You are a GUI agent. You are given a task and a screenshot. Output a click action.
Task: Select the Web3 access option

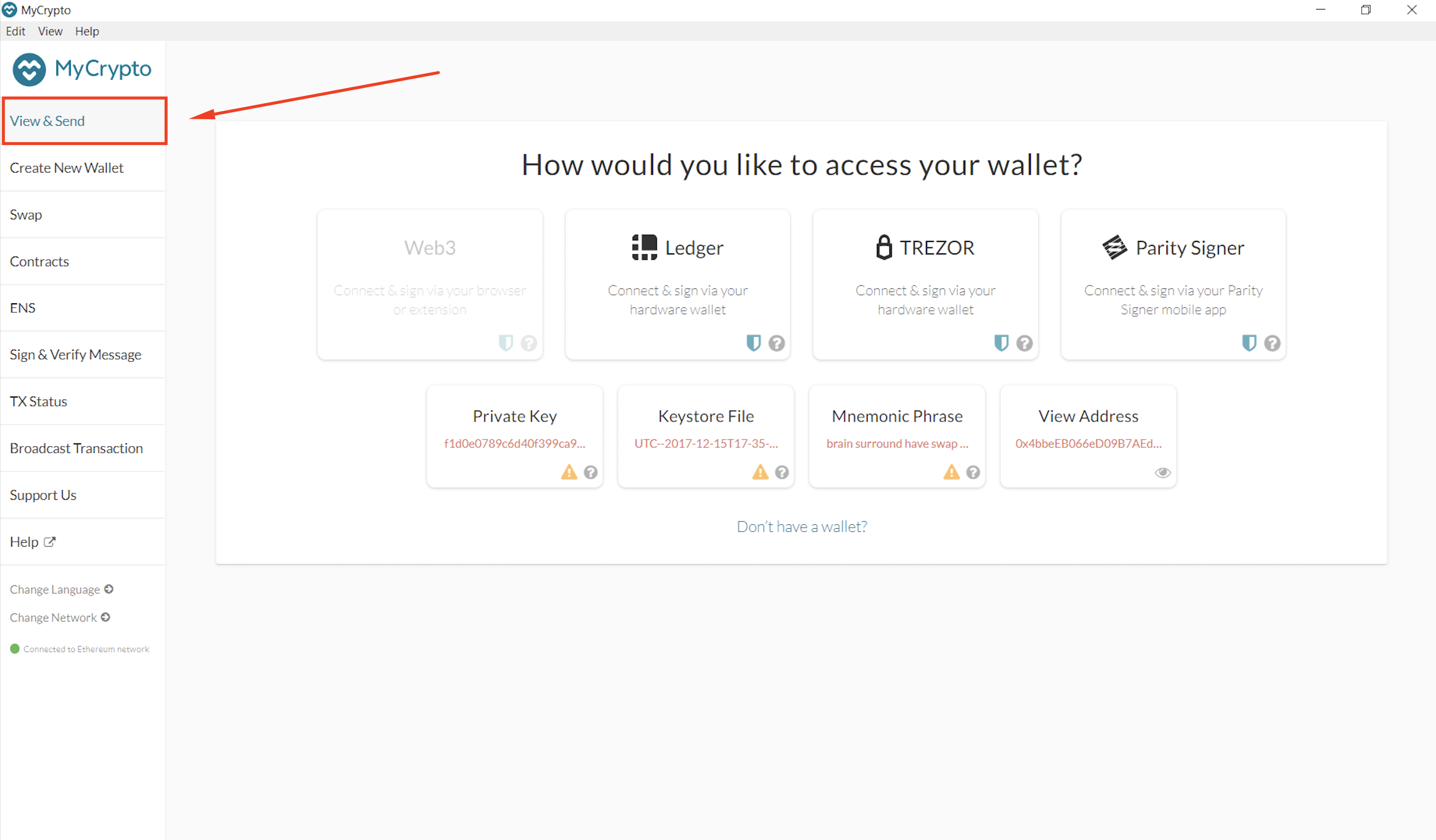[430, 284]
